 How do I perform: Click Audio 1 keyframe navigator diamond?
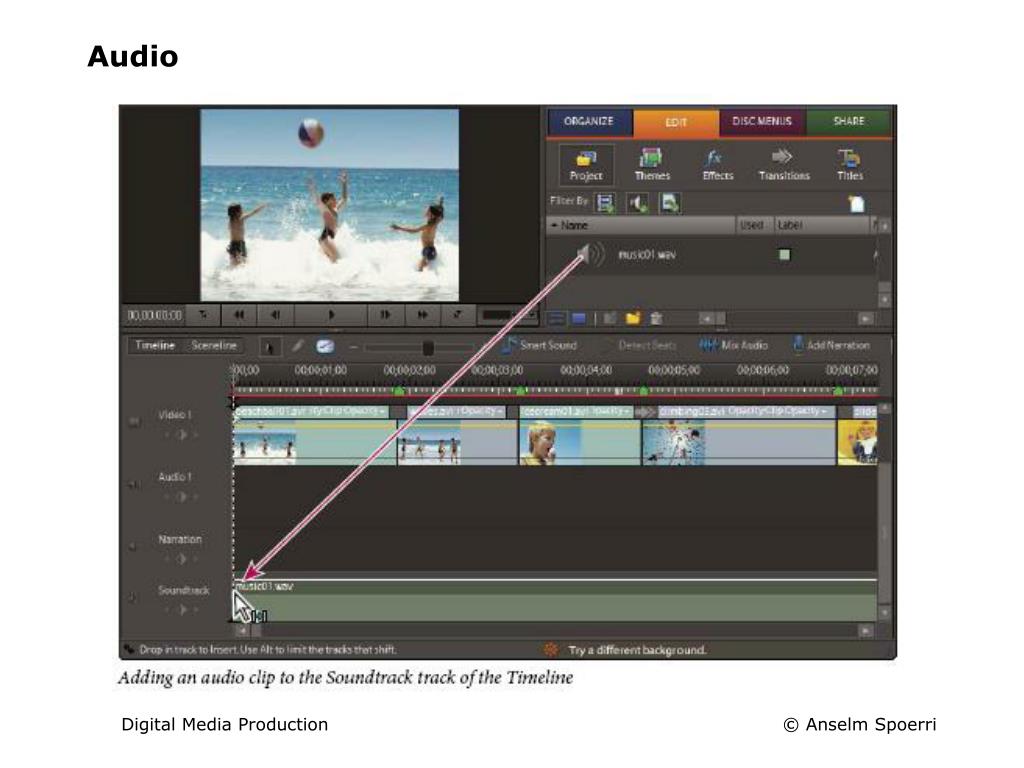(x=182, y=497)
